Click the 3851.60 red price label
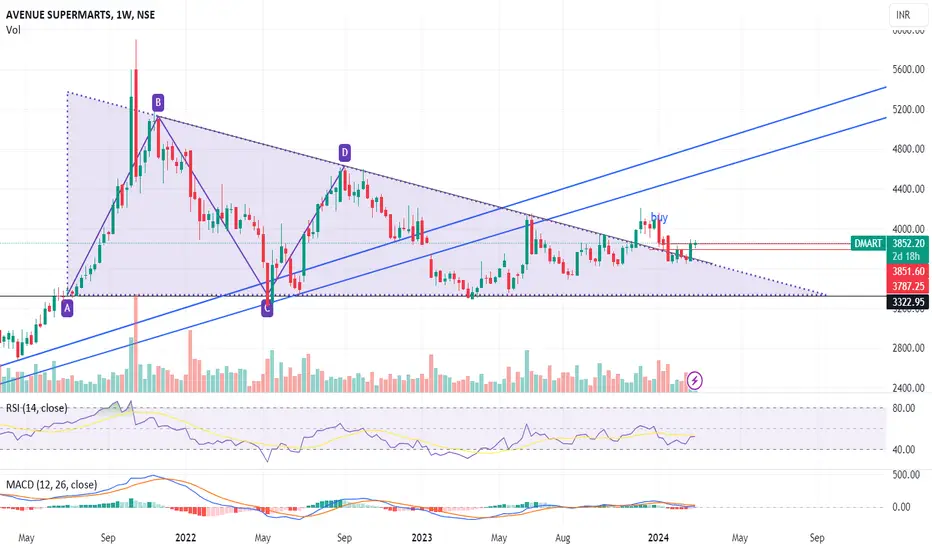This screenshot has height=550, width=932. 908,271
